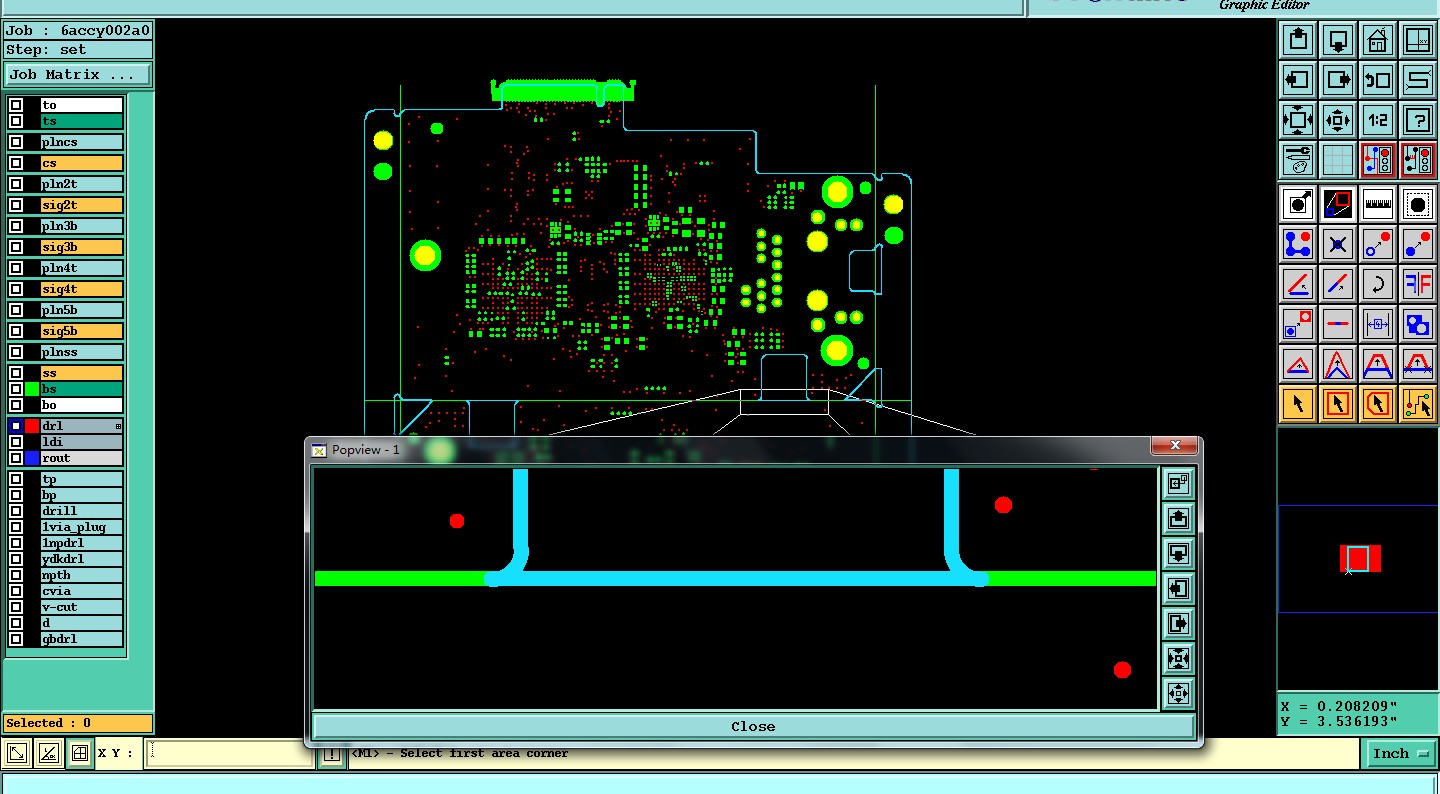This screenshot has width=1440, height=794.
Task: Toggle the checkbox for layer v-cut
Action: click(x=16, y=607)
